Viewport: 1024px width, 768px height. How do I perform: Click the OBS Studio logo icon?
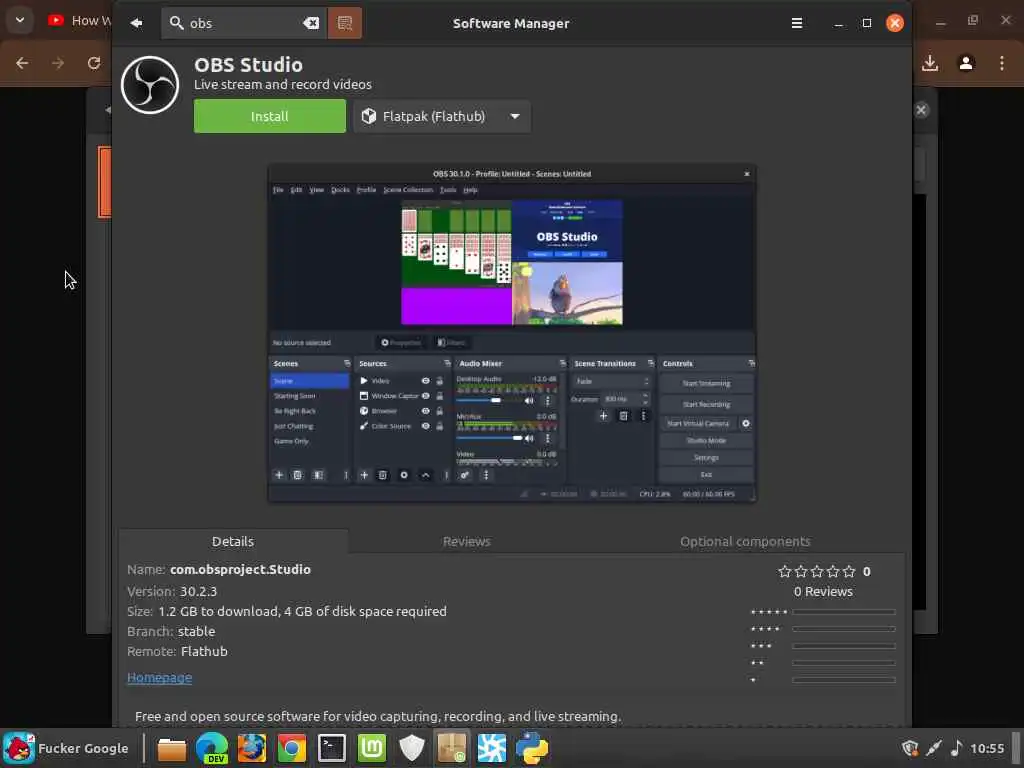coord(150,85)
